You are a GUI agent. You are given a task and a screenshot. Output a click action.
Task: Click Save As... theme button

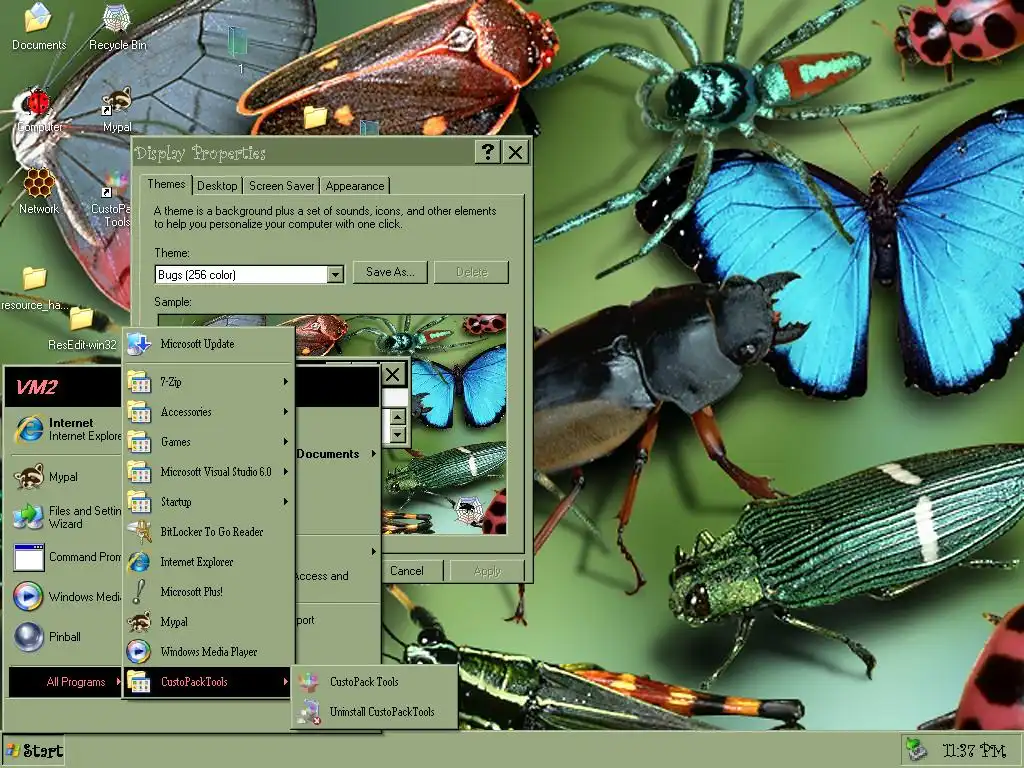390,272
